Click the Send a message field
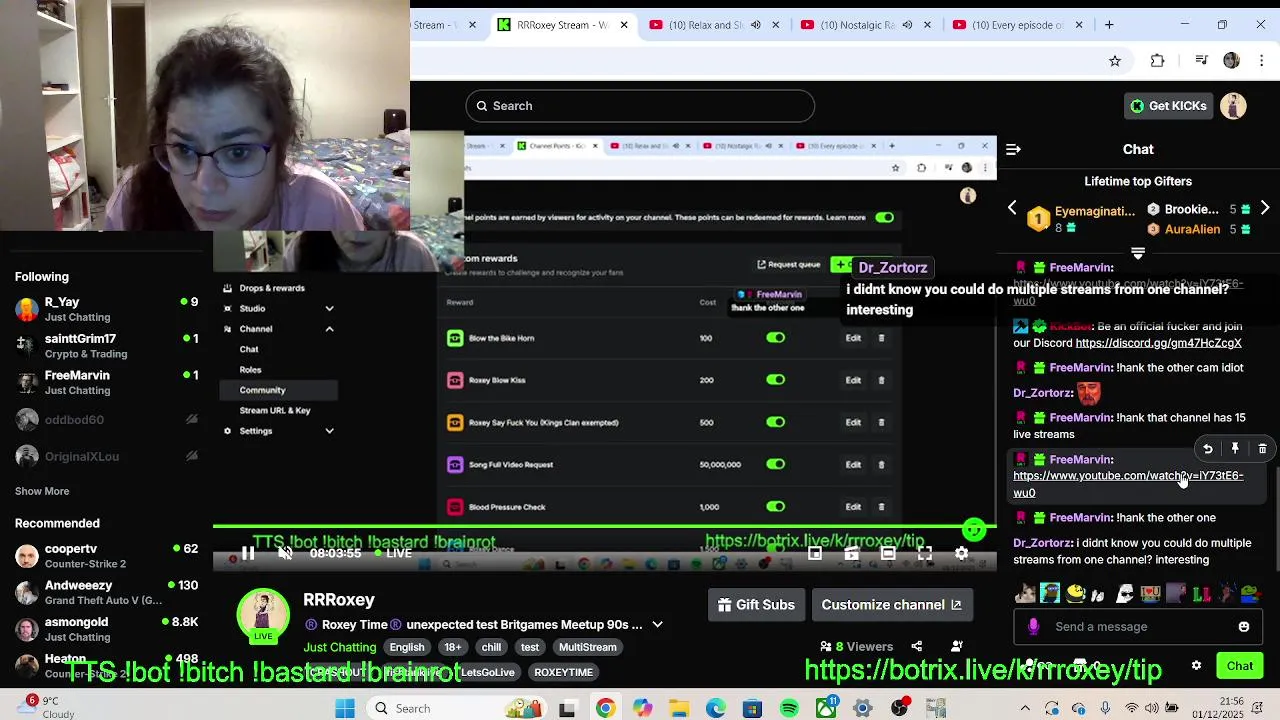 tap(1138, 627)
